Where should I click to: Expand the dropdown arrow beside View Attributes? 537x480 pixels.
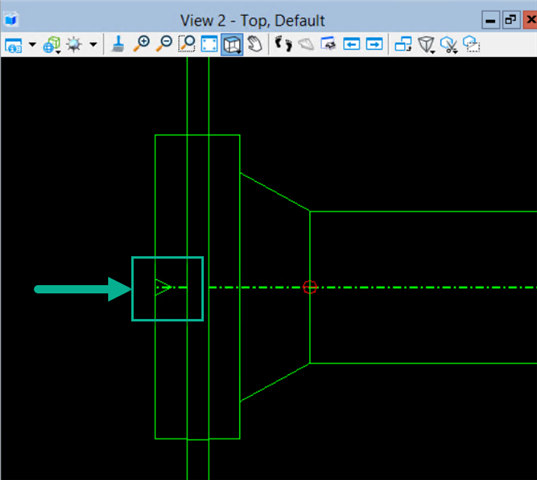(x=33, y=45)
